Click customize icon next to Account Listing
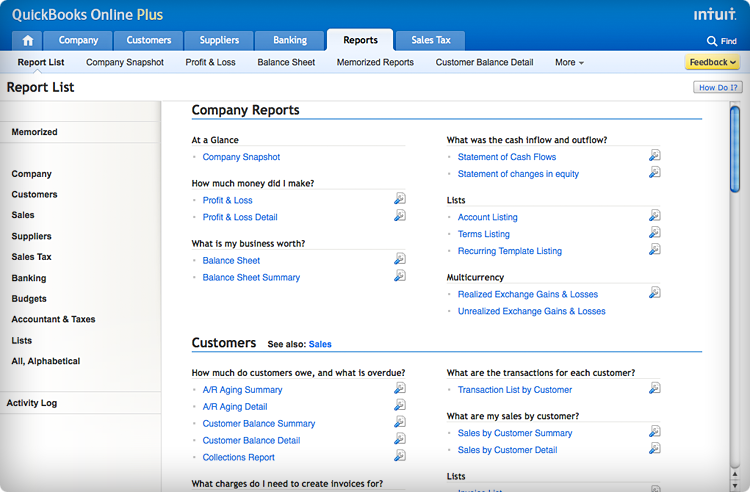This screenshot has height=492, width=750. coord(655,216)
